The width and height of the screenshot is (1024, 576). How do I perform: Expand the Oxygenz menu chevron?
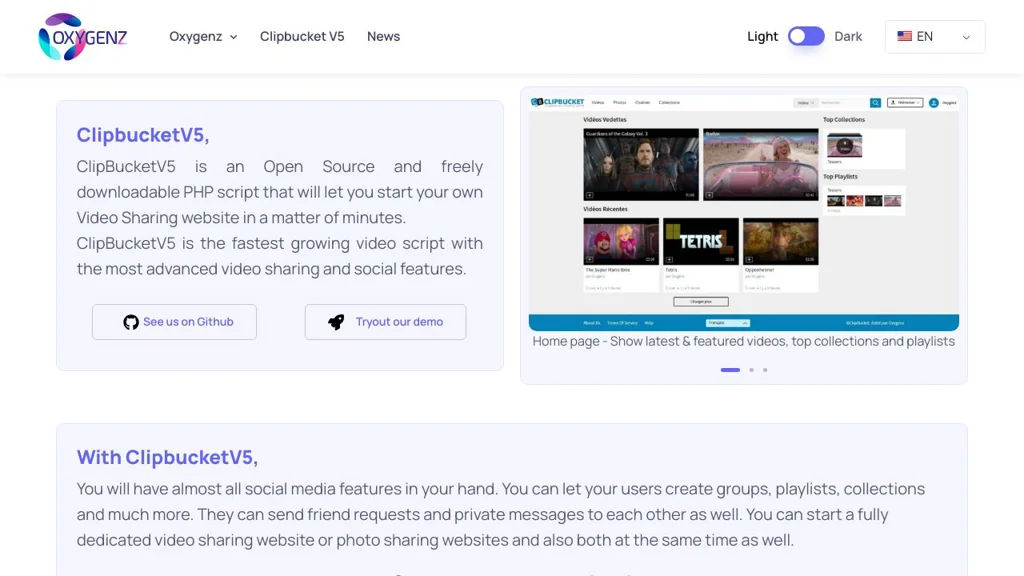[x=233, y=37]
